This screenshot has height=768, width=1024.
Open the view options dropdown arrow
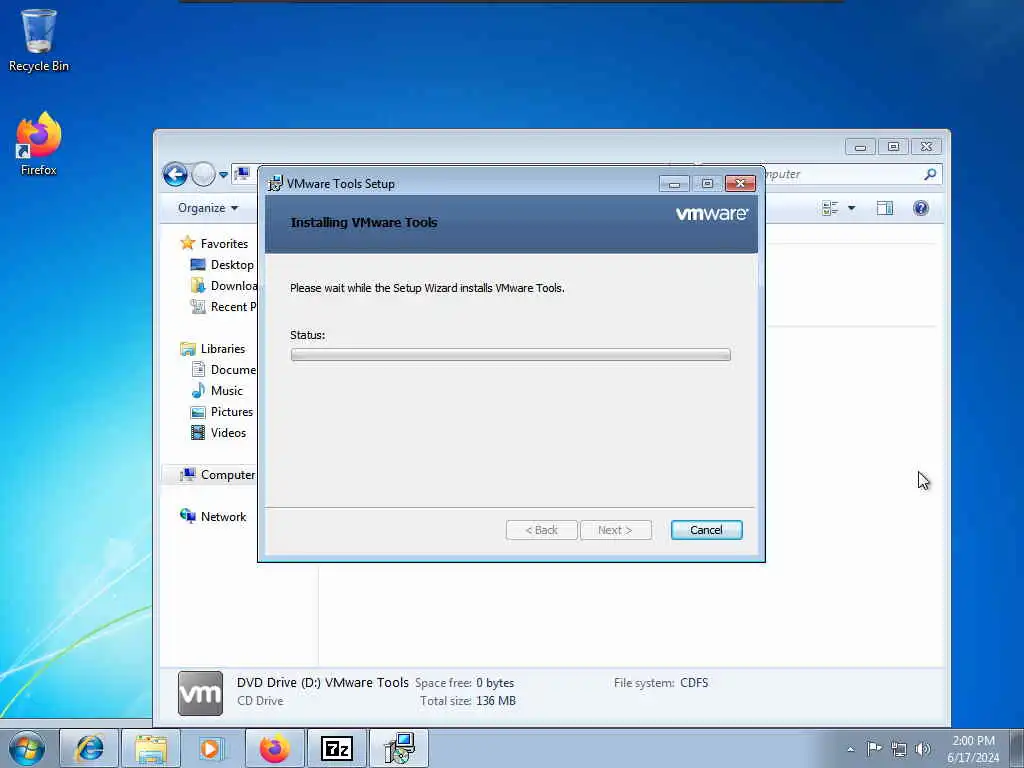852,208
